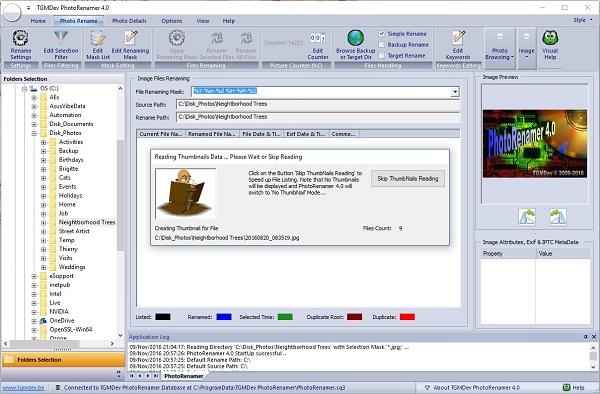Open Edit Selection Filter
This screenshot has width=600, height=394.
[x=61, y=45]
